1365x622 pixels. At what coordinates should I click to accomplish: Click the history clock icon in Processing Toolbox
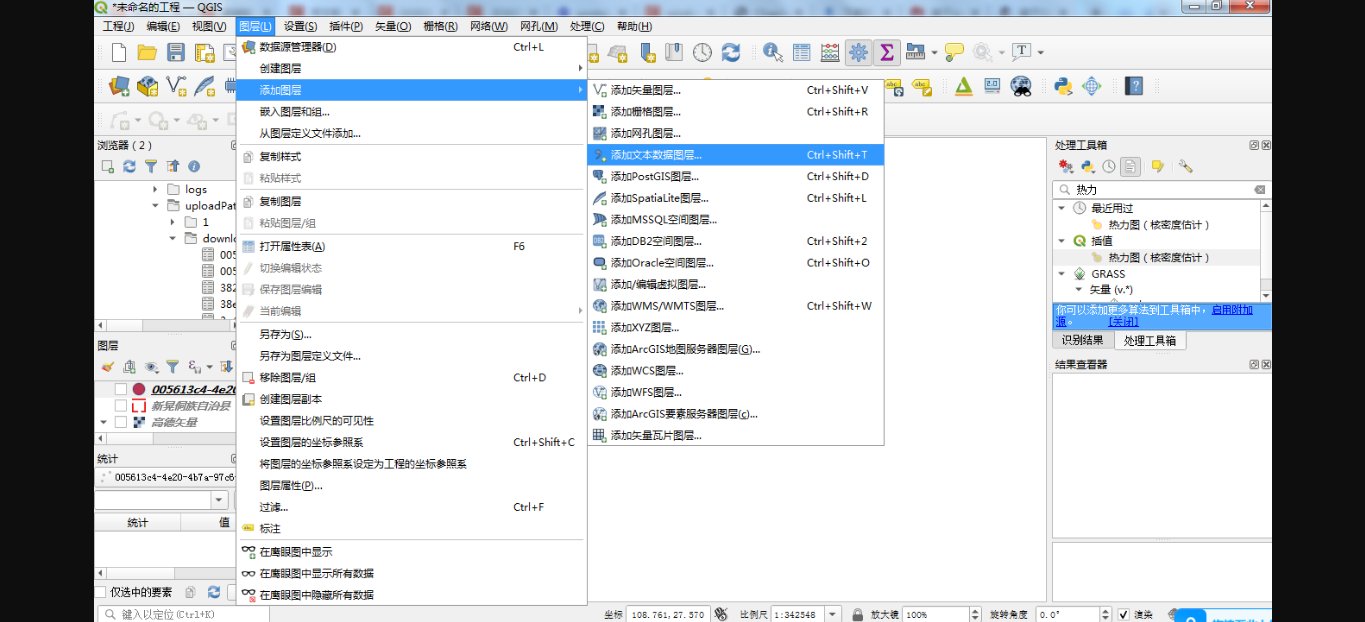[x=1109, y=167]
